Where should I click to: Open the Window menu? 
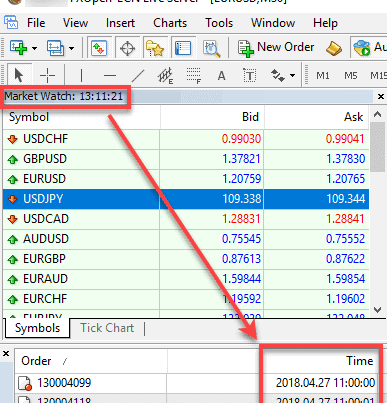click(273, 23)
